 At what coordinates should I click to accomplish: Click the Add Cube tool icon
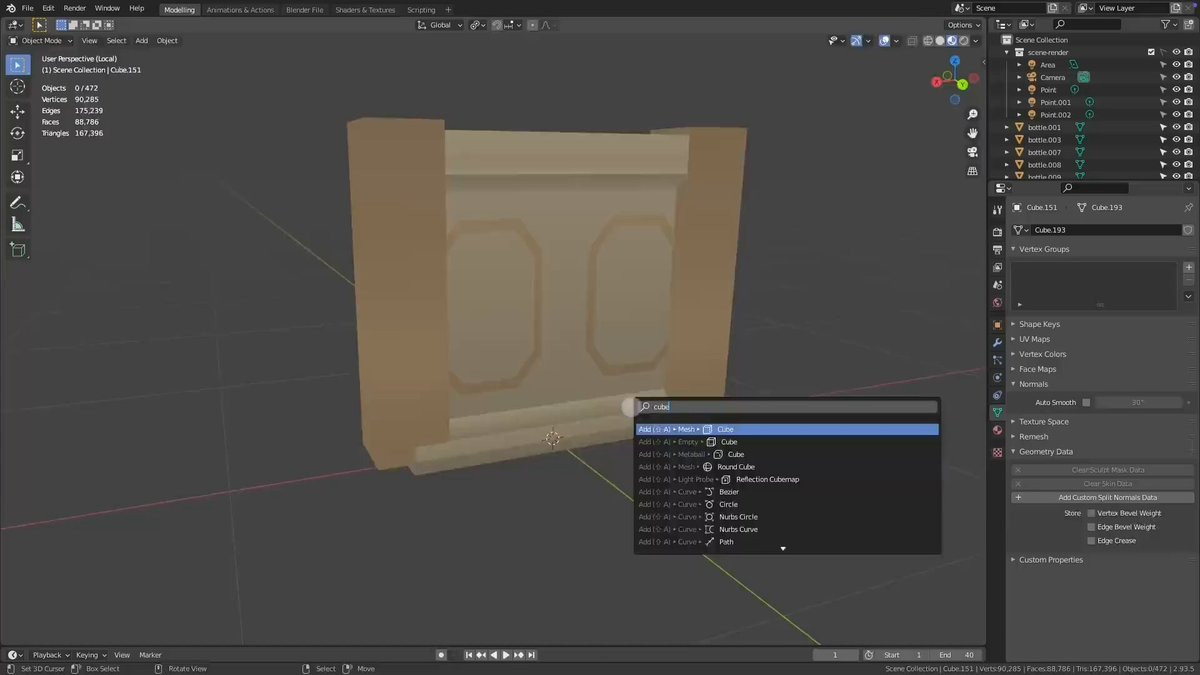(17, 250)
